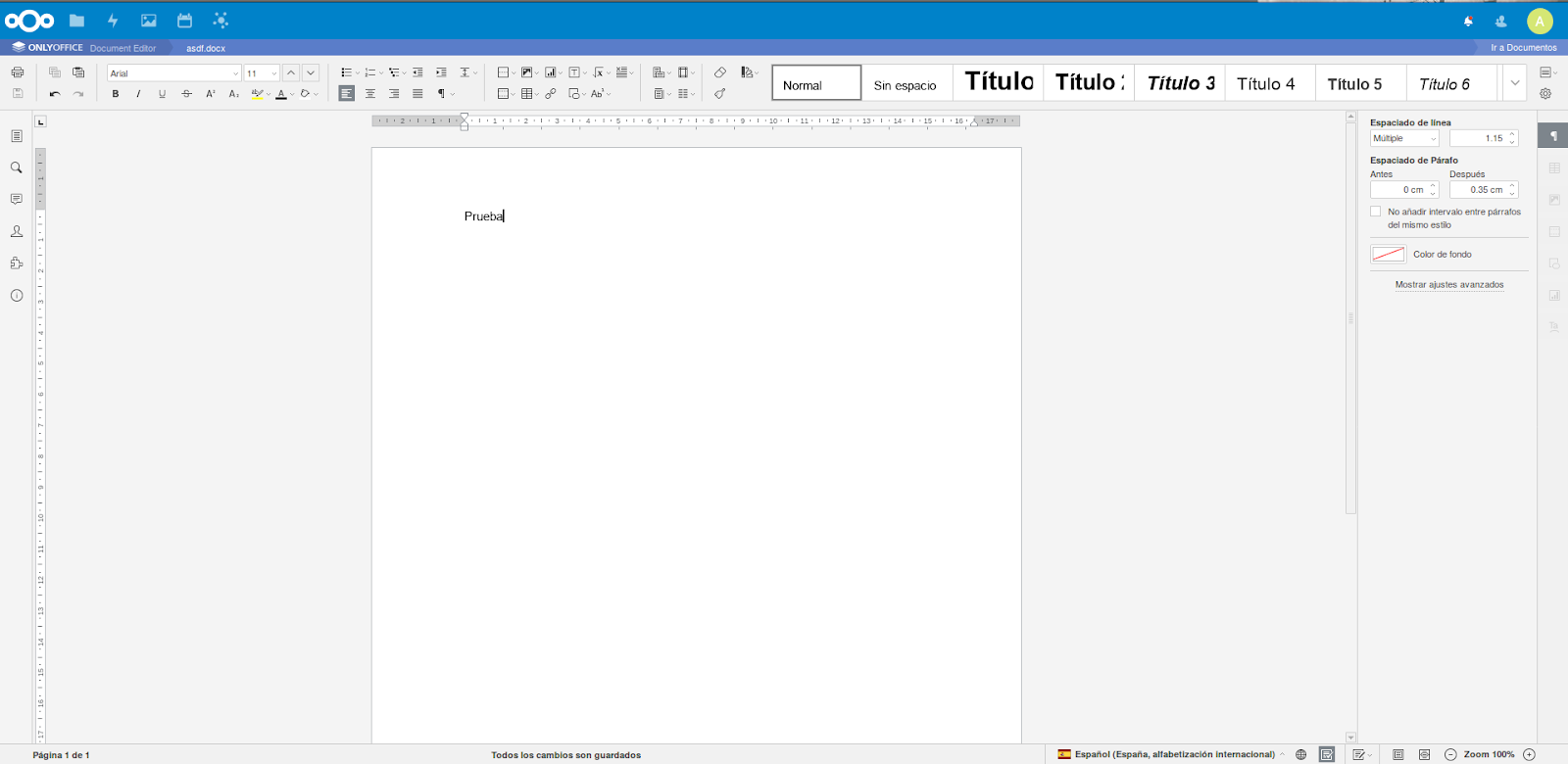Open Nextcloud Calendar app
The image size is (1568, 764).
184,21
